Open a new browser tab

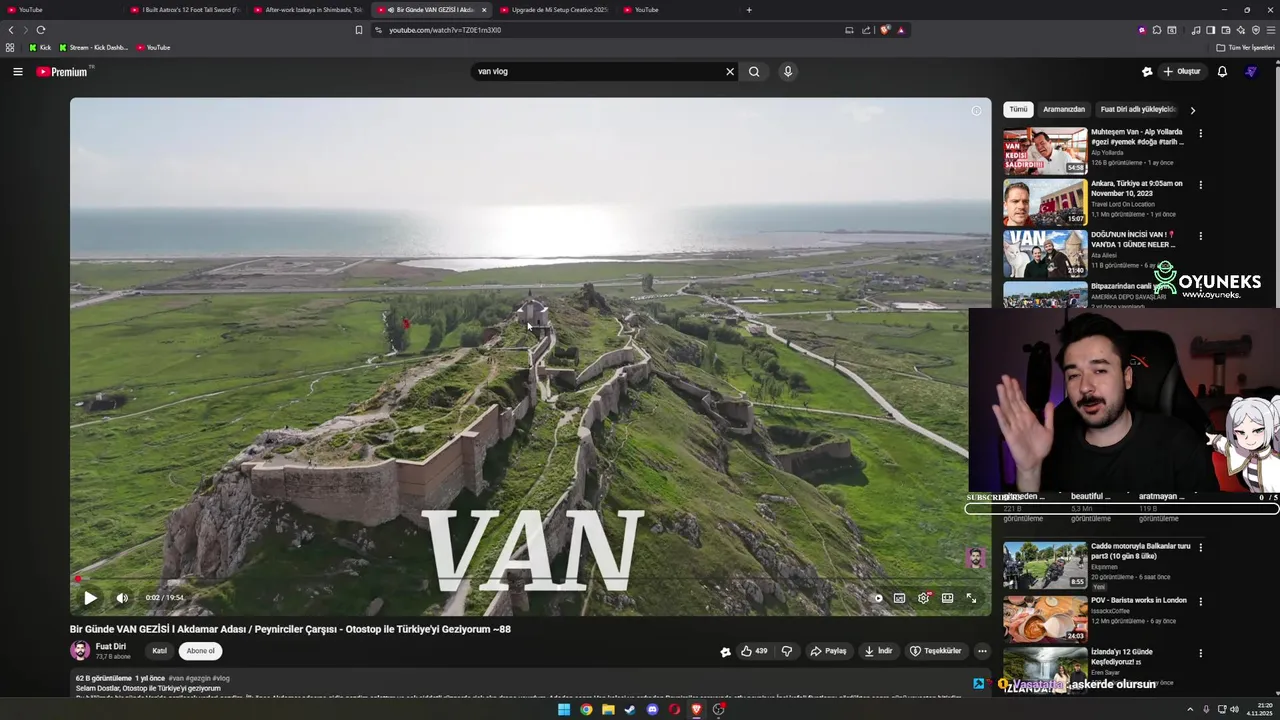click(749, 10)
